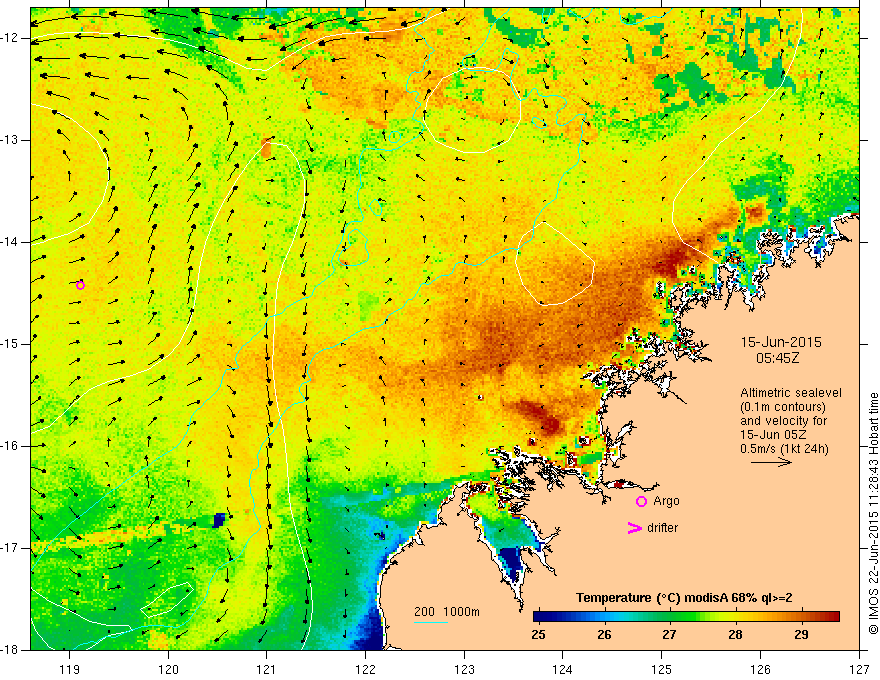Click the '0.5m/s (1kt 24h)' scale text
880x680 pixels.
click(x=784, y=449)
